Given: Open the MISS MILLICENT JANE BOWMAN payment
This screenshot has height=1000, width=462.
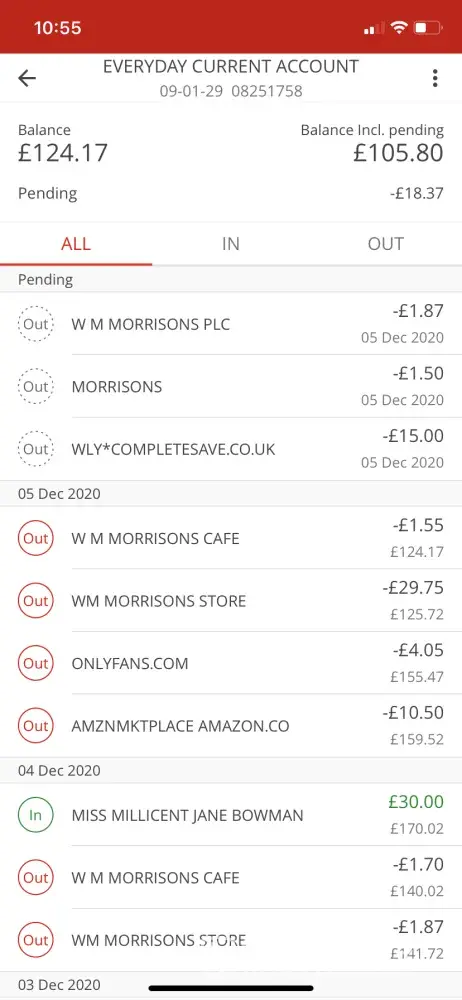Looking at the screenshot, I should [x=231, y=815].
